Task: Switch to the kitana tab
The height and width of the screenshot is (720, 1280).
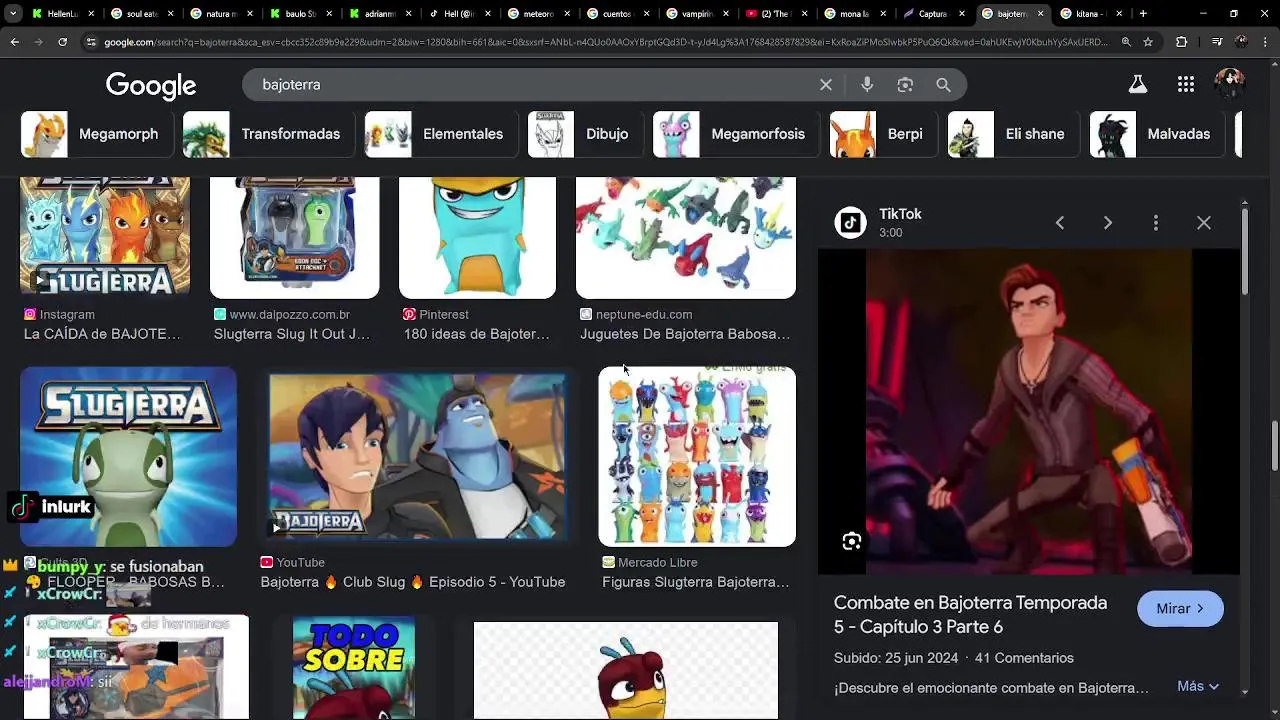Action: (1090, 14)
